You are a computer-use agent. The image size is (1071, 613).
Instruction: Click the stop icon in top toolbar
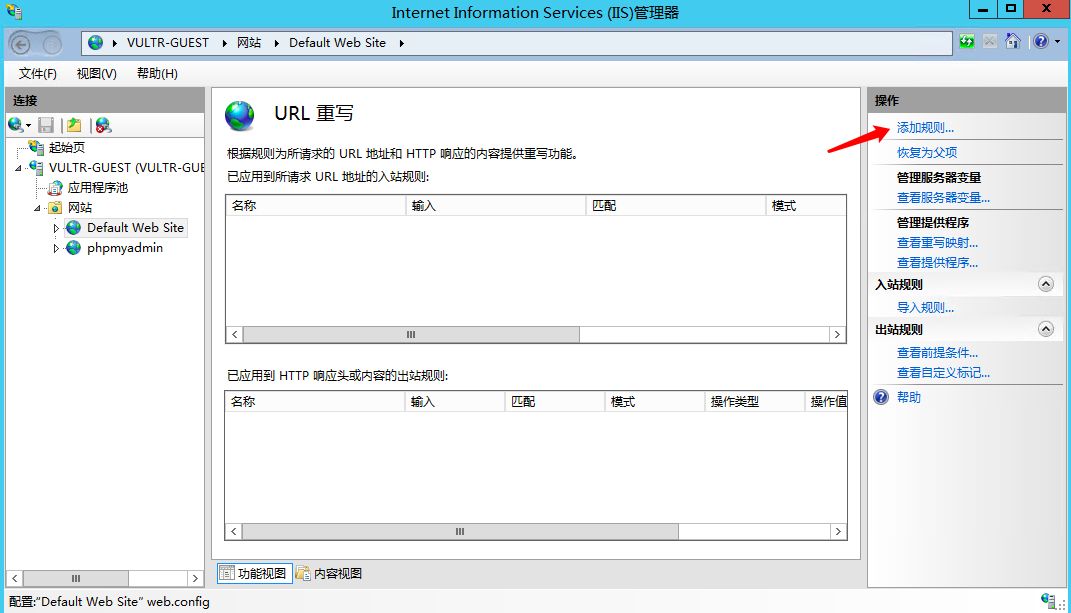[989, 42]
